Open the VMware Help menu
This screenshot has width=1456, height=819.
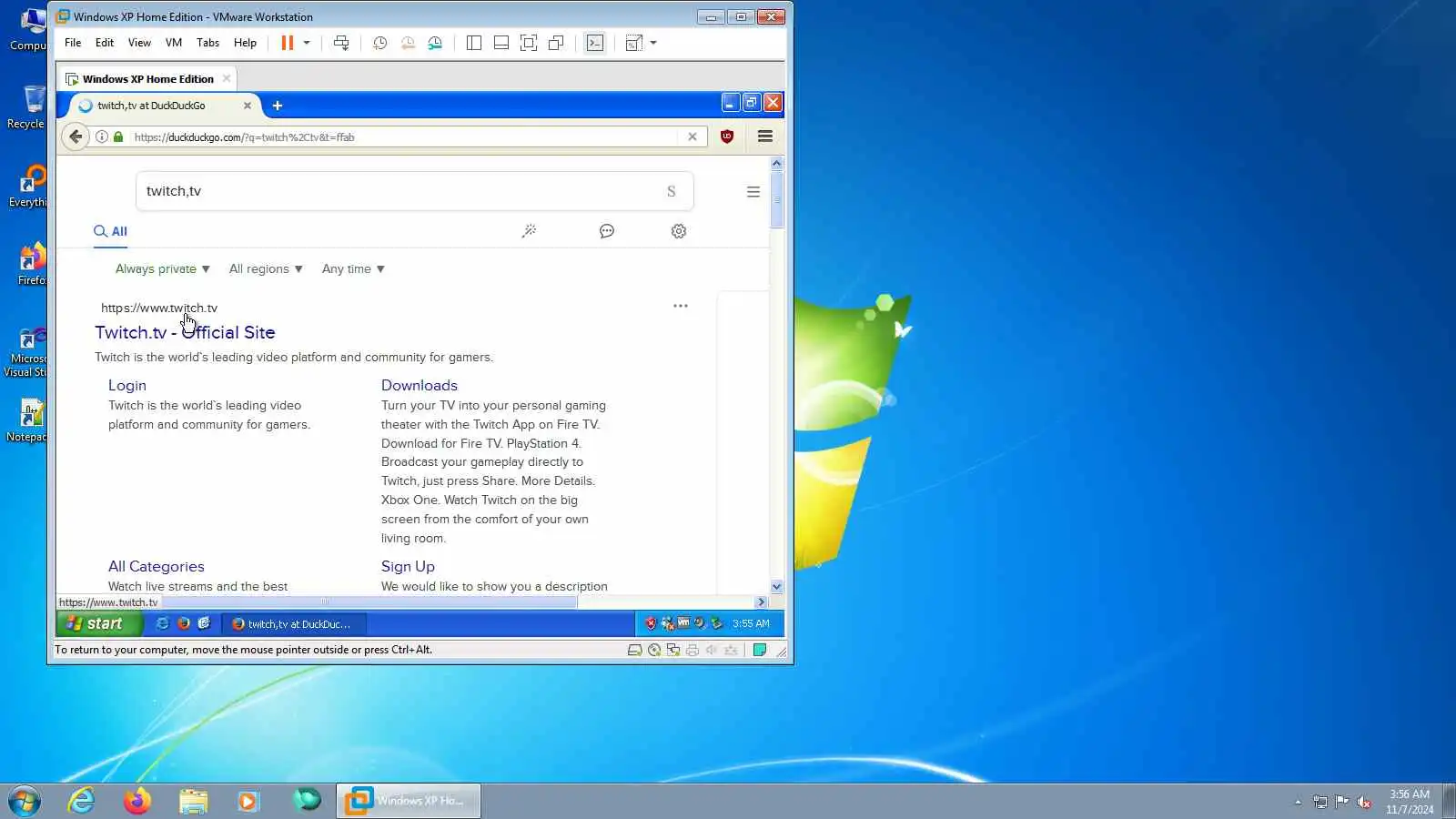click(x=245, y=43)
